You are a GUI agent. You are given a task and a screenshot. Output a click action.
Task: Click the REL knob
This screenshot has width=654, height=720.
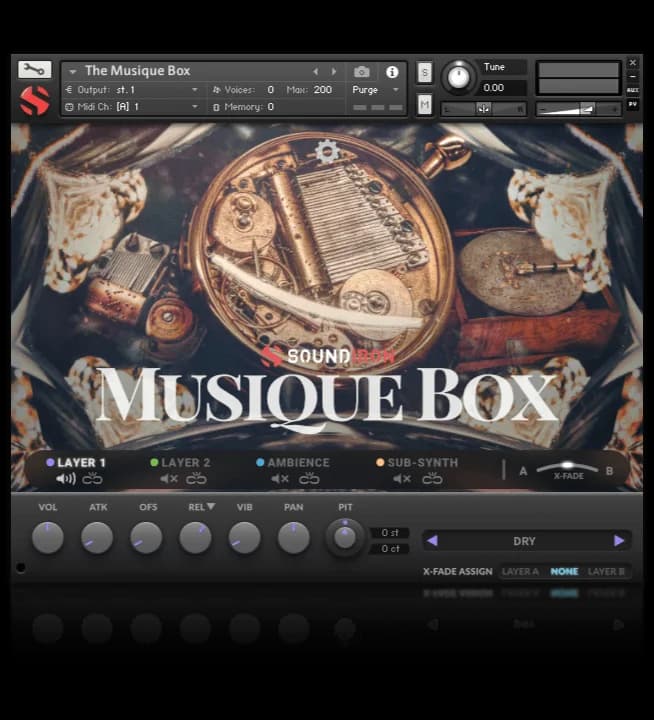pos(195,537)
